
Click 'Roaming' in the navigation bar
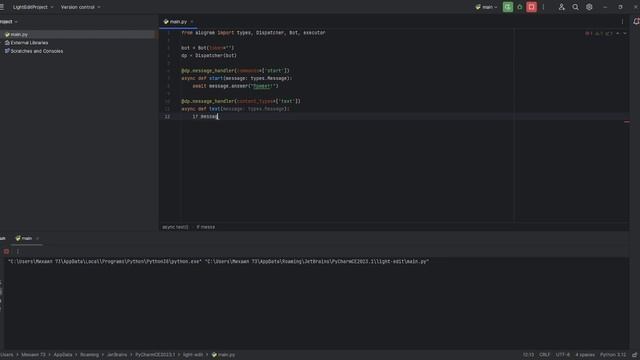click(x=89, y=355)
